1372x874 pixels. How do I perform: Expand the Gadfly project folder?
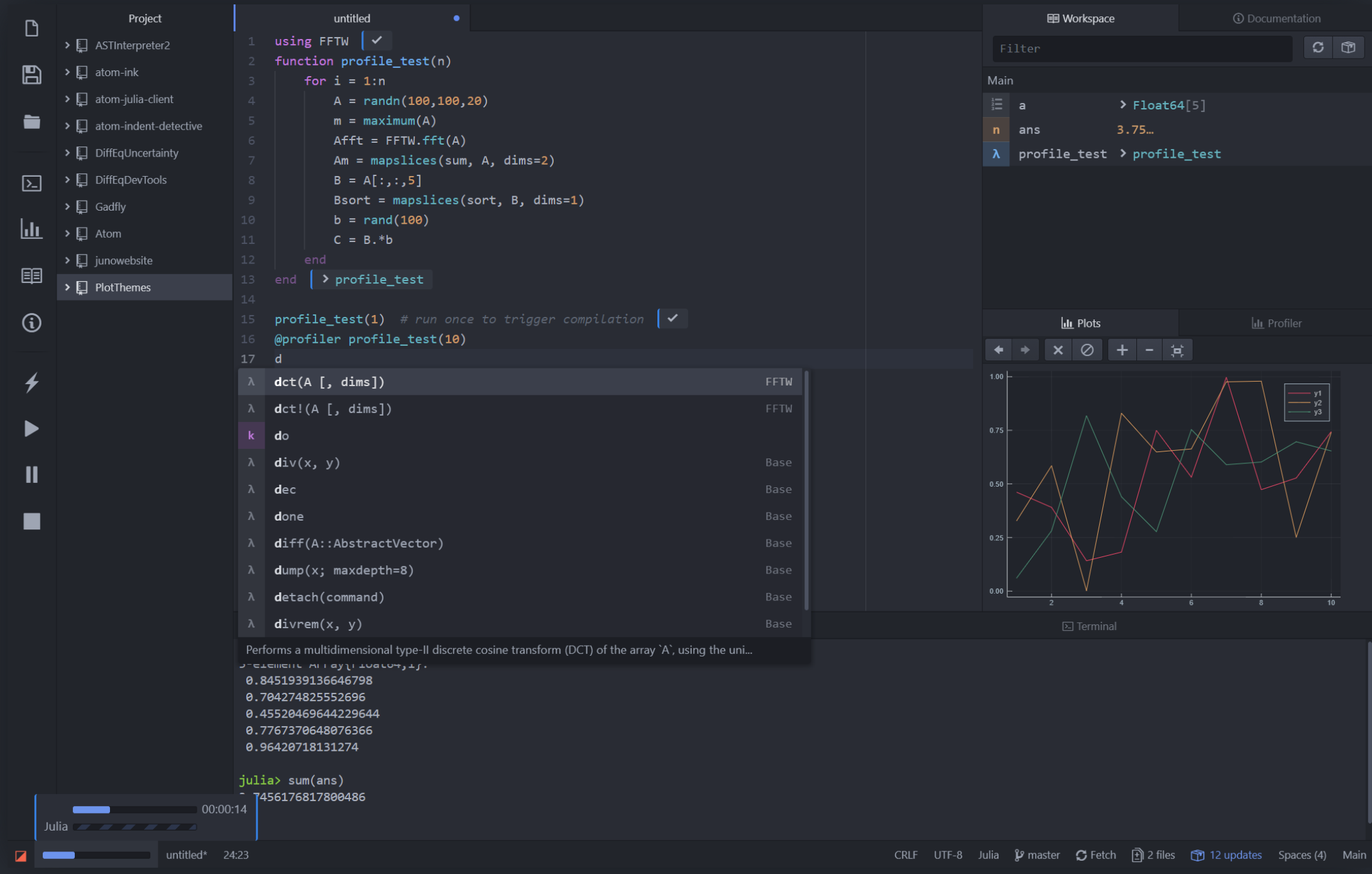pos(67,207)
